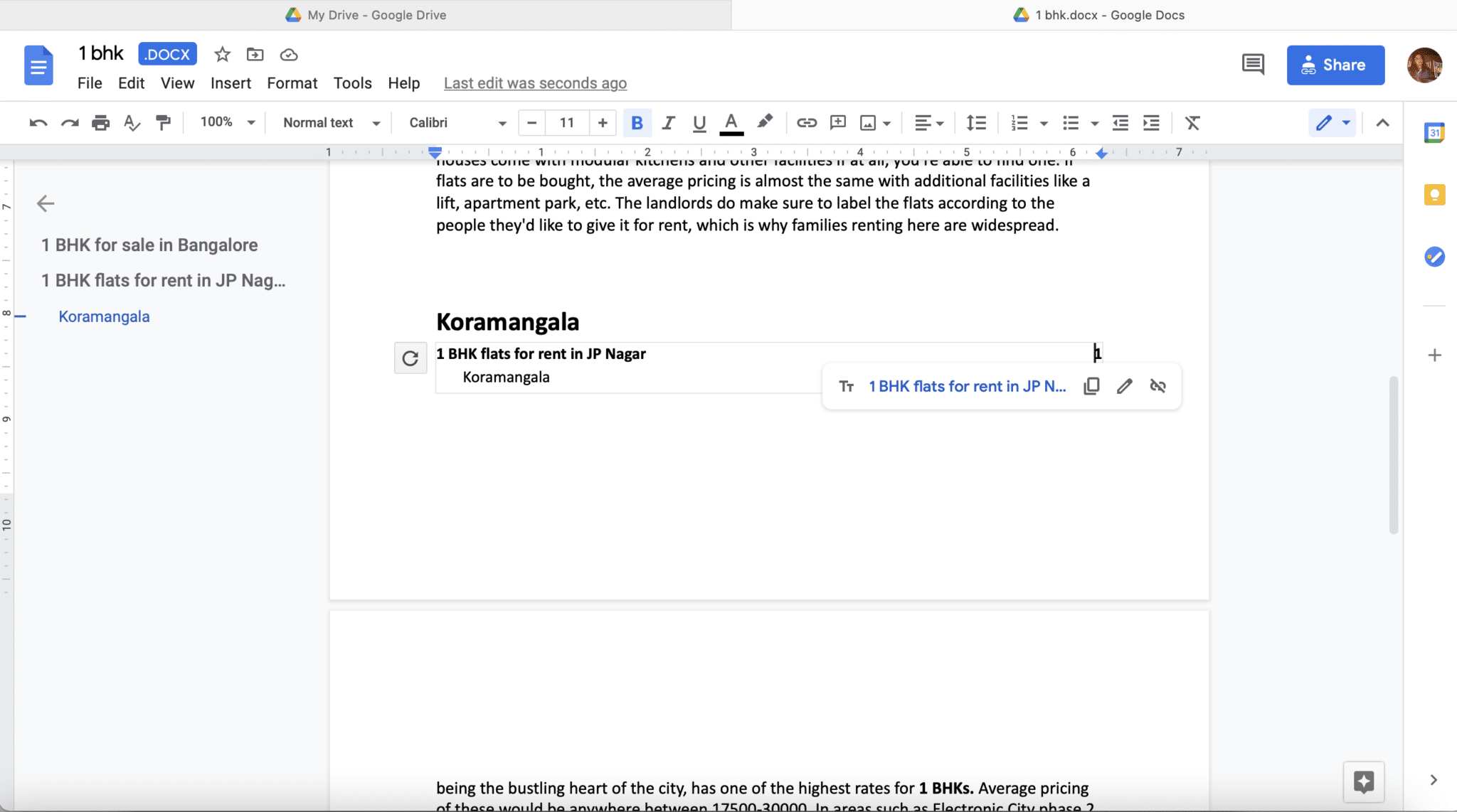Select the Koramangala heading in outline
The image size is (1457, 812).
pos(103,316)
